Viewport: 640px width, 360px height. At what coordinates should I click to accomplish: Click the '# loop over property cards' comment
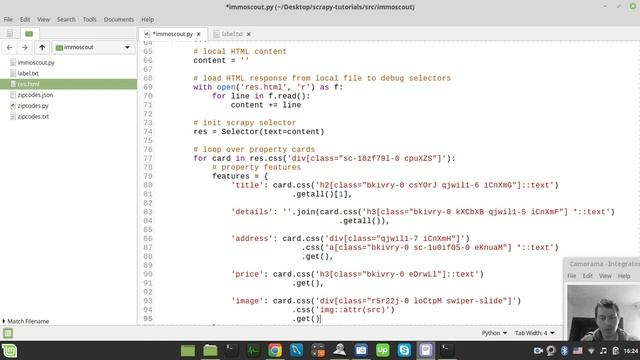[254, 149]
